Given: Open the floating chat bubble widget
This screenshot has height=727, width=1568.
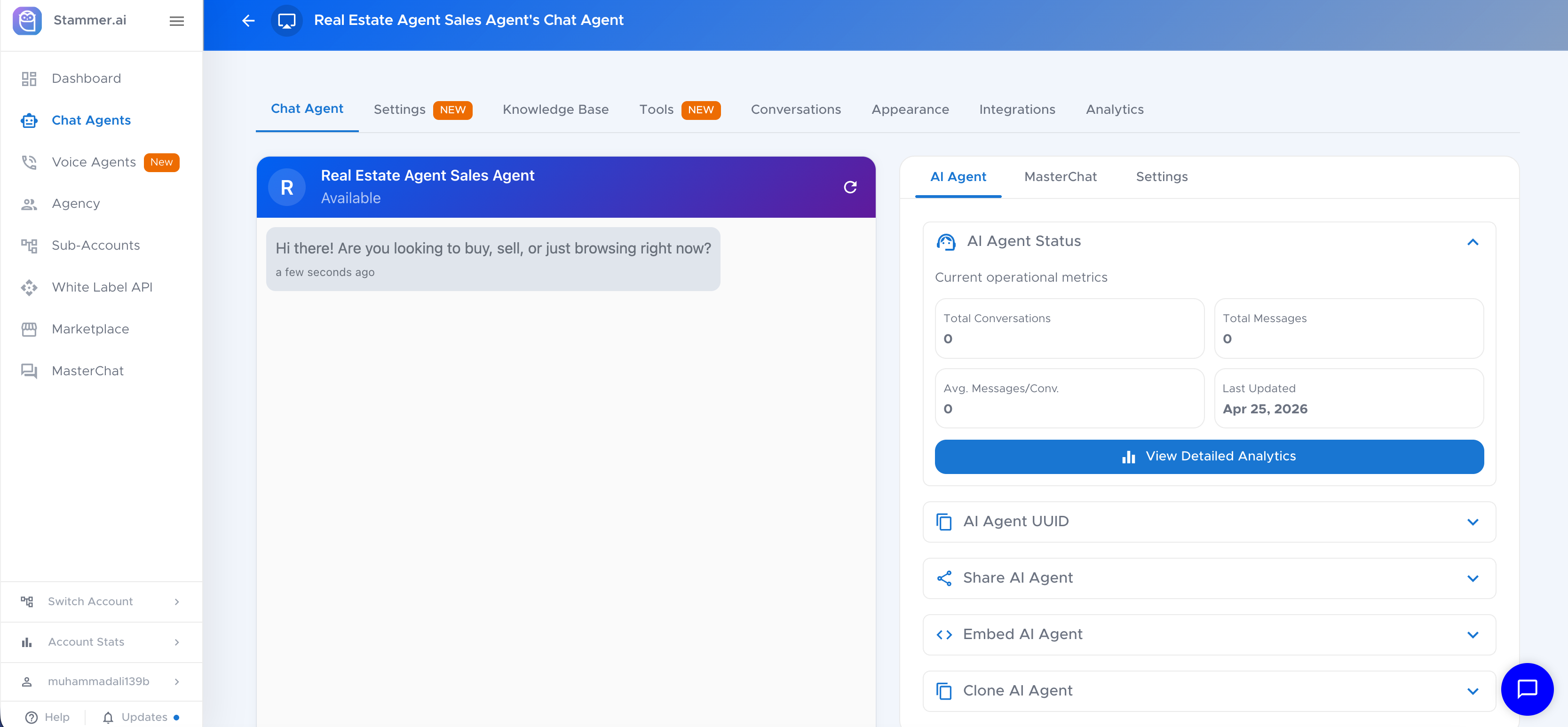Looking at the screenshot, I should [1527, 688].
